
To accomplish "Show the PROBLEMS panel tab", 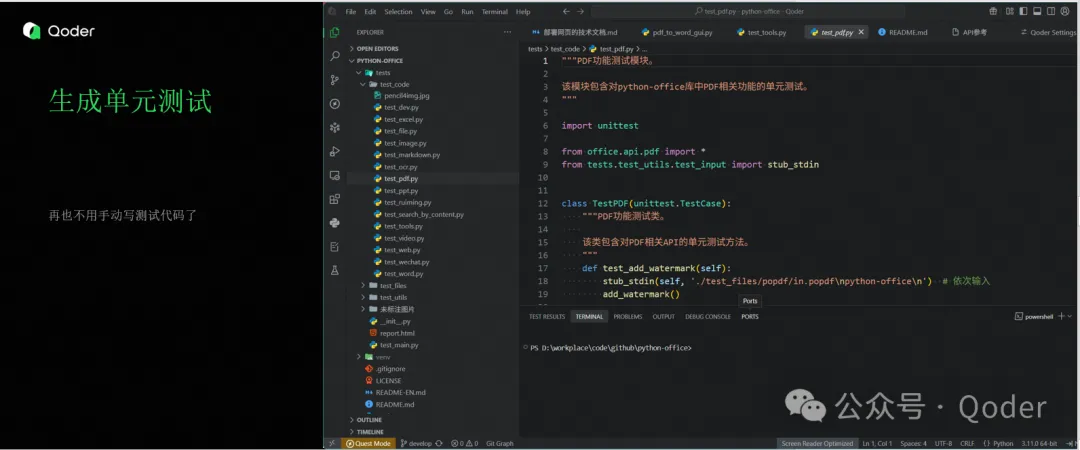I will click(627, 316).
